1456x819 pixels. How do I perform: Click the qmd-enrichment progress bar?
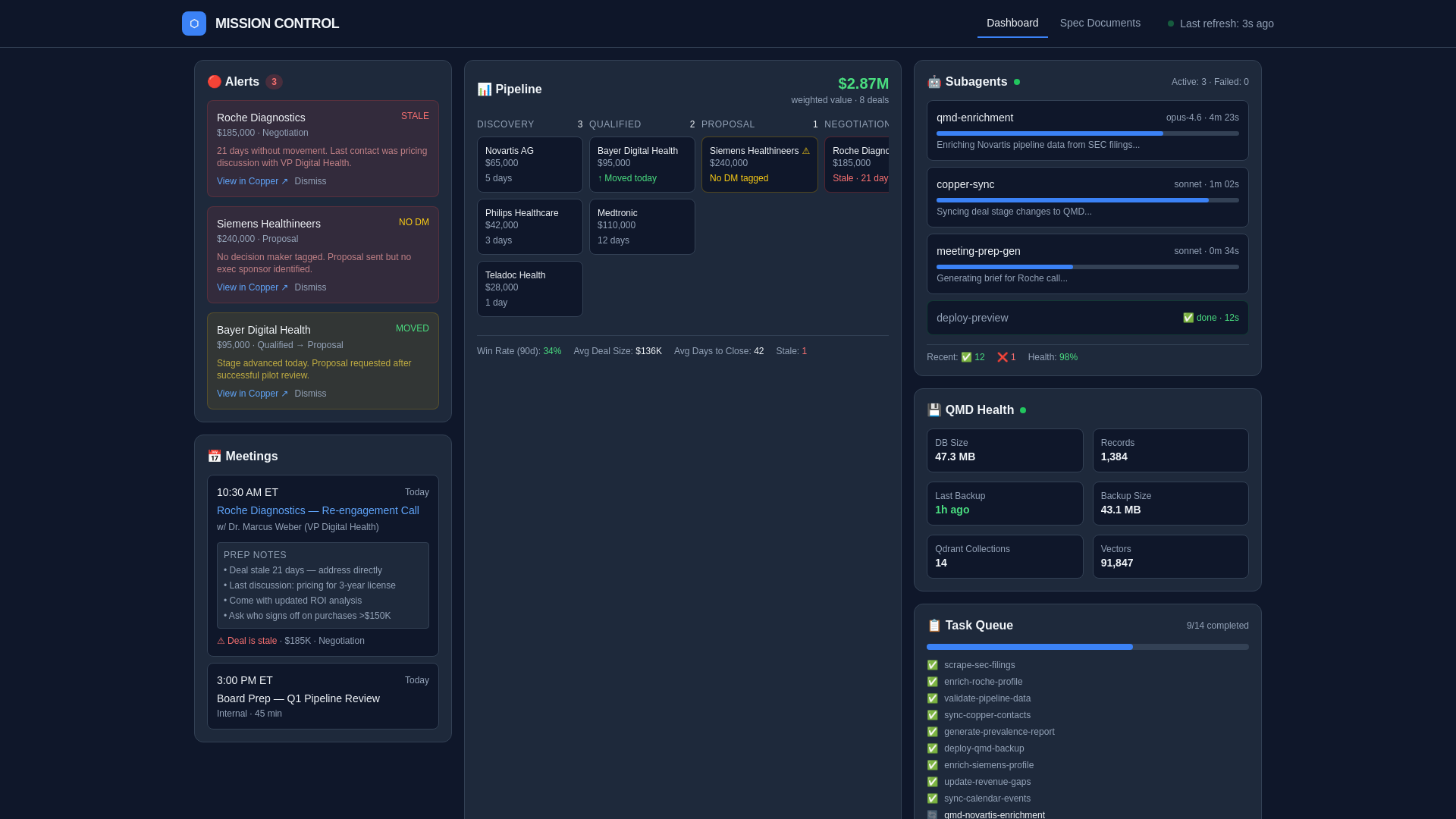pyautogui.click(x=1087, y=133)
